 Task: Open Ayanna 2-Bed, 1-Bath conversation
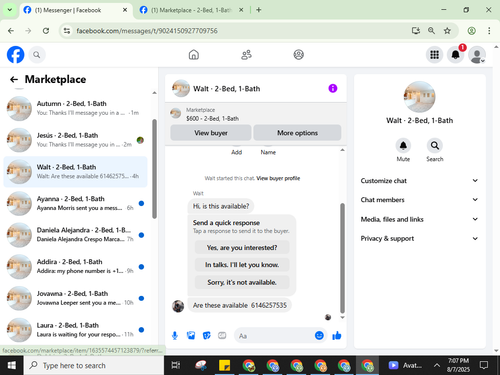(75, 203)
